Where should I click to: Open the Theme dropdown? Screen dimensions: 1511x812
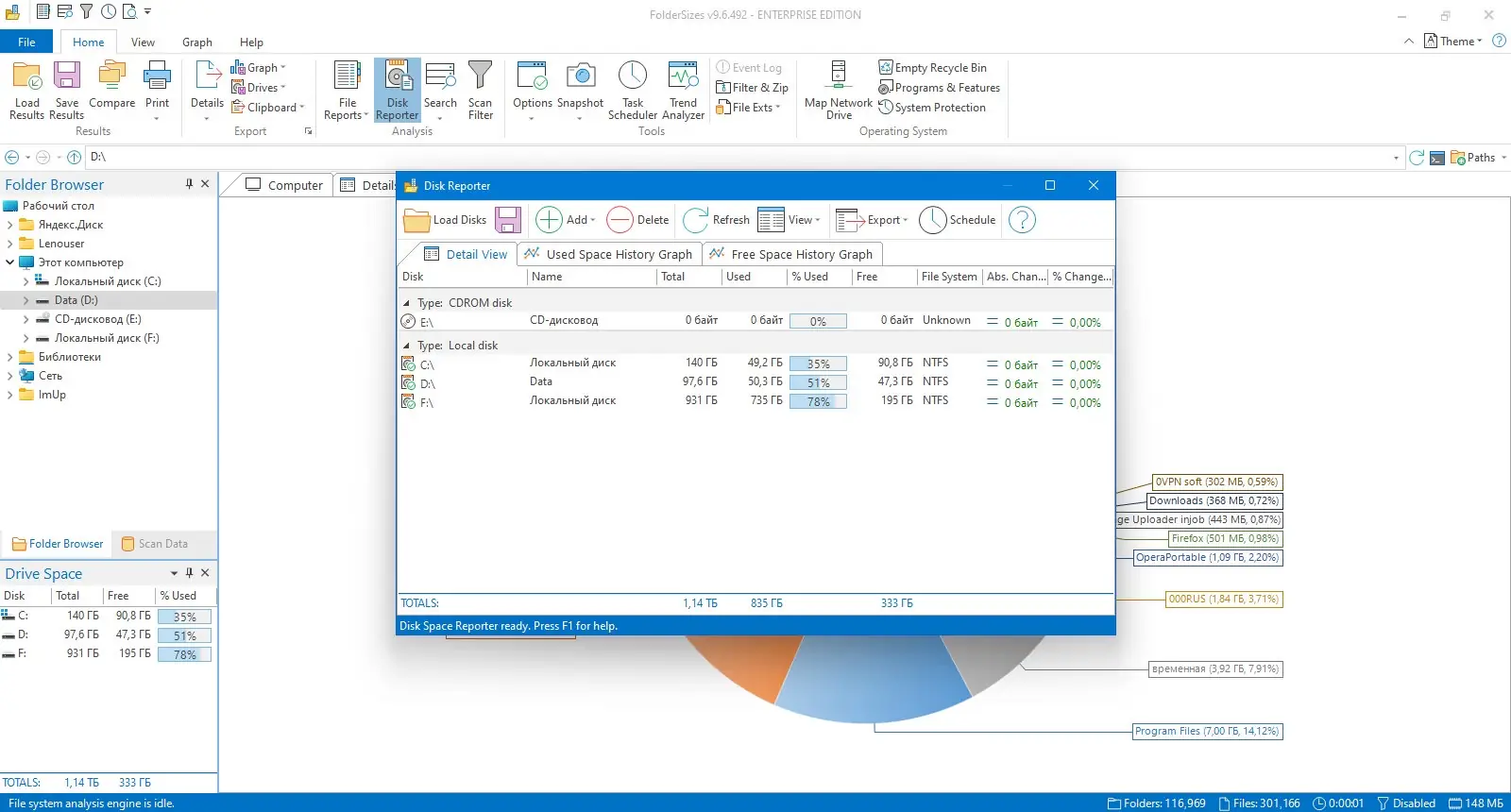click(x=1453, y=42)
